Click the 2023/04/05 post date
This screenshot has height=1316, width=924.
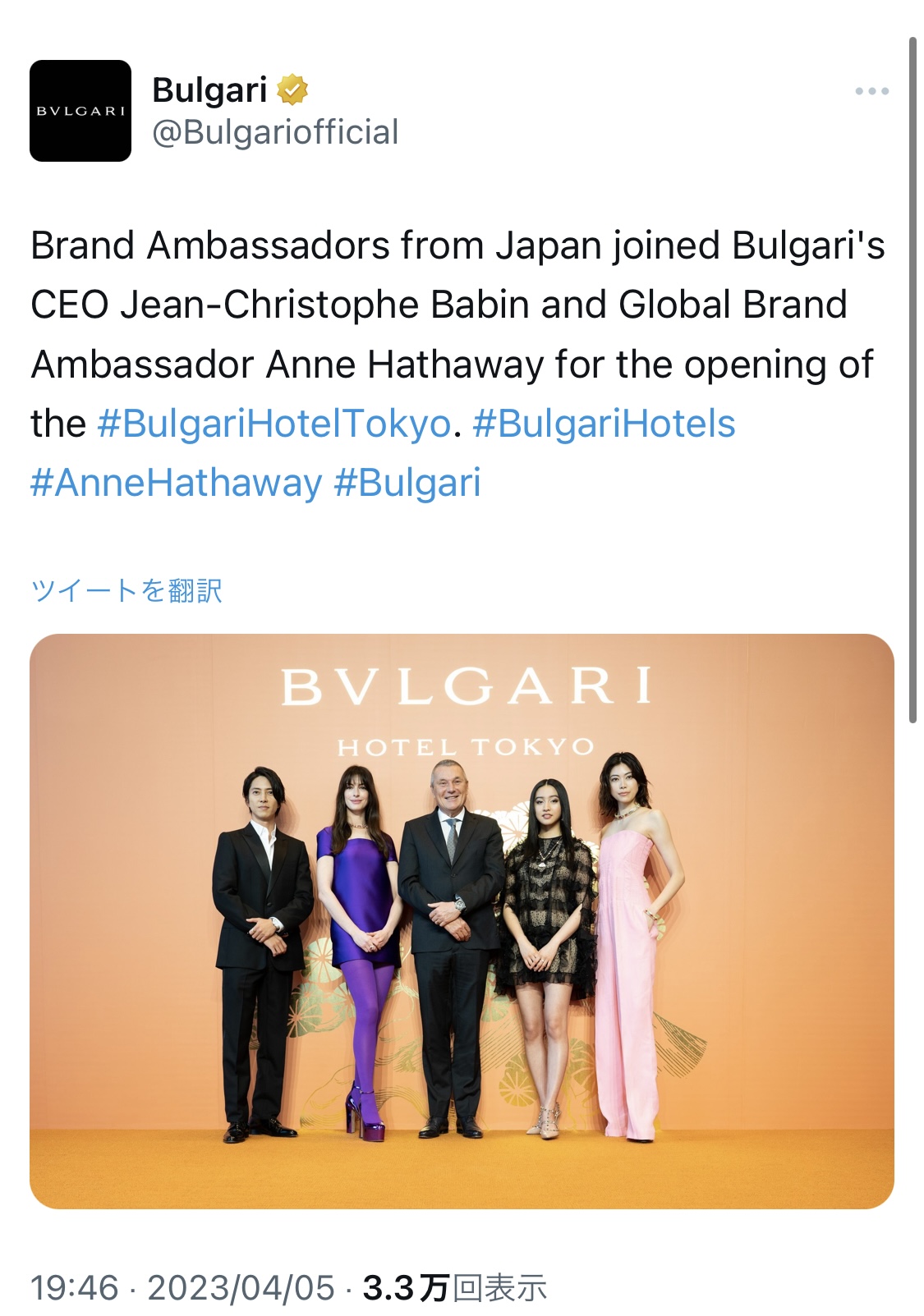click(x=241, y=1287)
